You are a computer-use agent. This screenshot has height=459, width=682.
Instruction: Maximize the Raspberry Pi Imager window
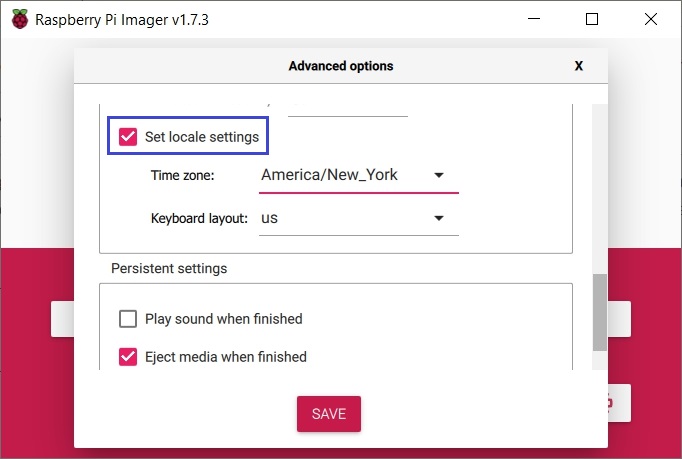(592, 19)
